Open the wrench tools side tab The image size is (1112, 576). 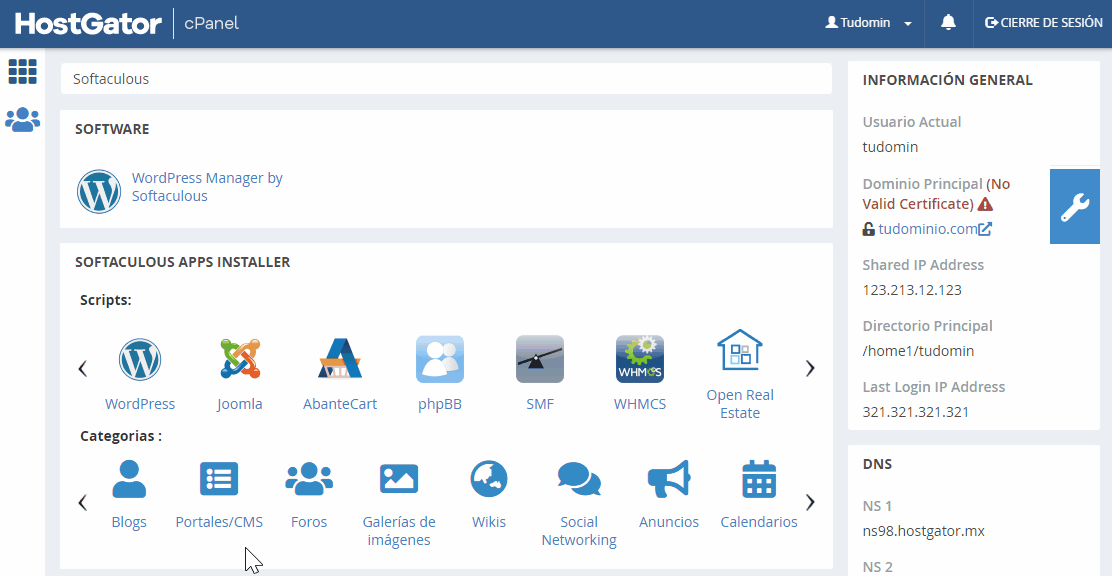tap(1074, 207)
